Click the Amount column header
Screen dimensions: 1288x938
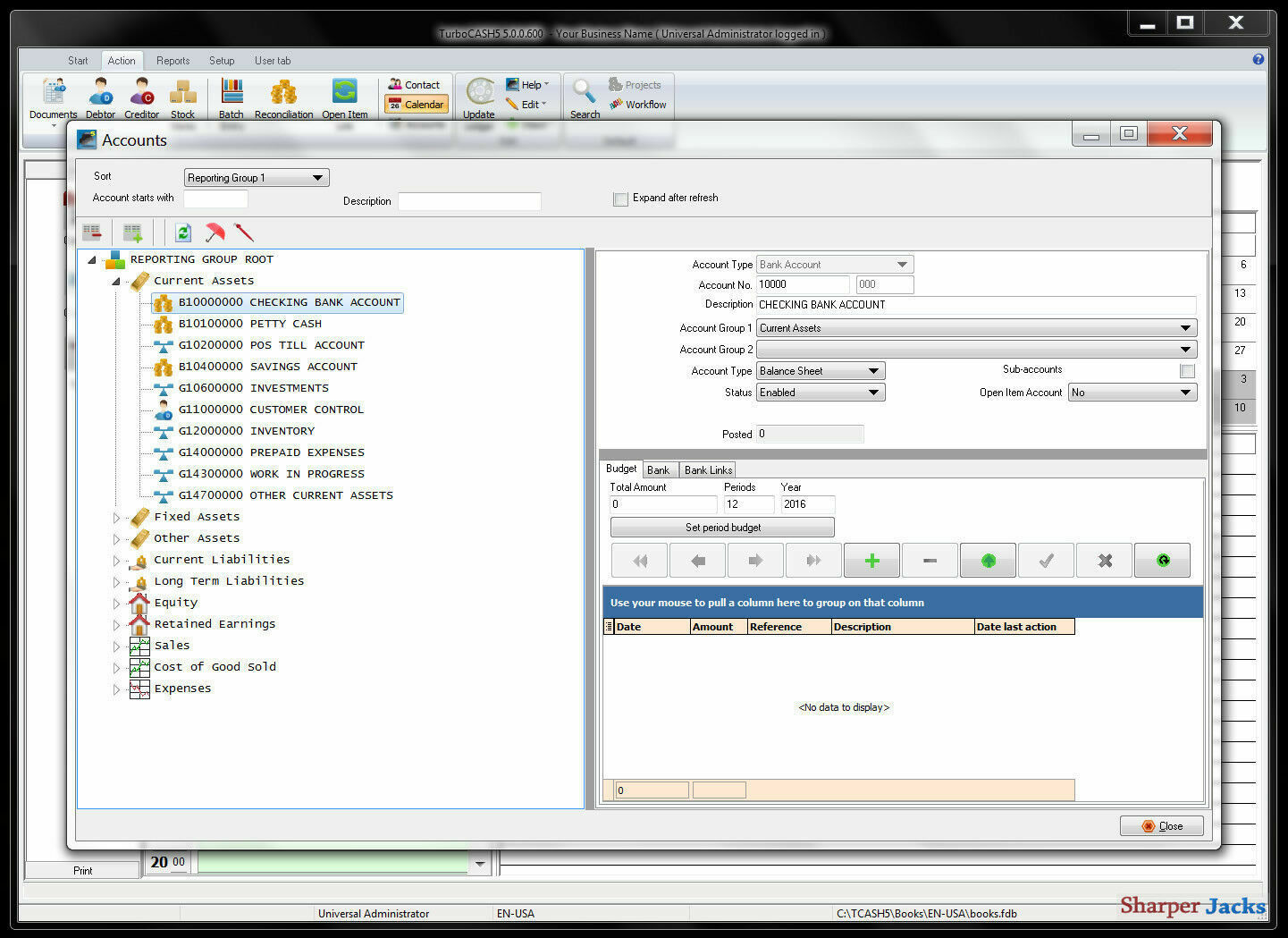719,627
